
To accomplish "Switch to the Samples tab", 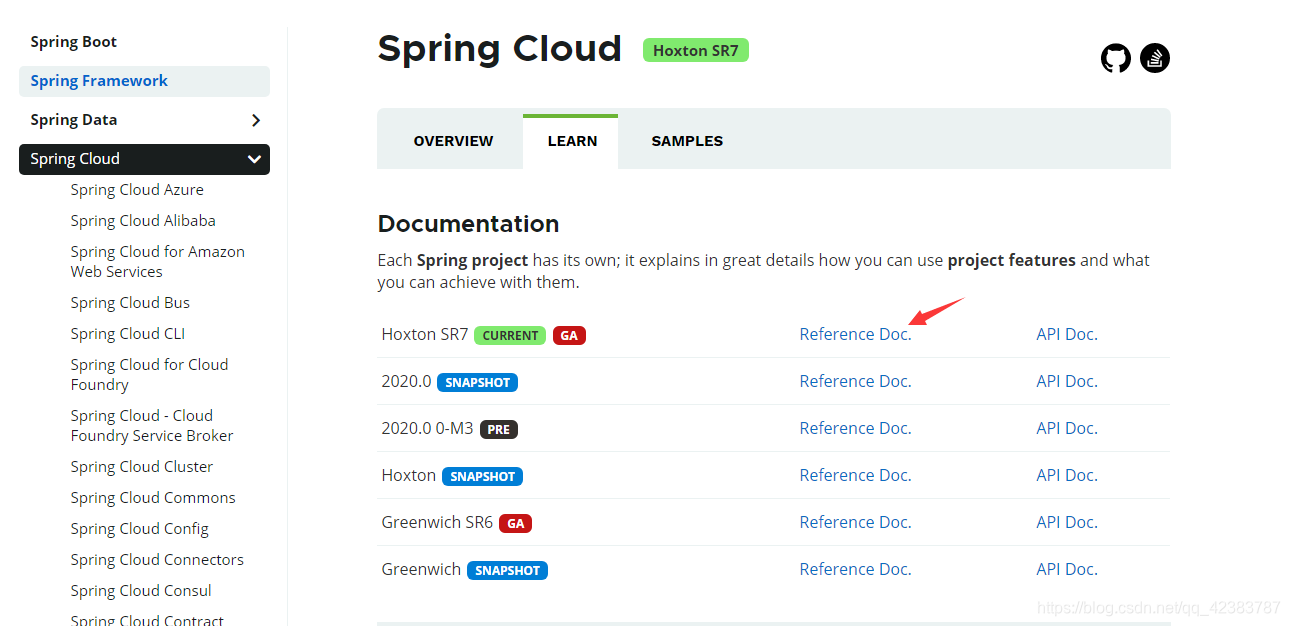I will [x=687, y=141].
